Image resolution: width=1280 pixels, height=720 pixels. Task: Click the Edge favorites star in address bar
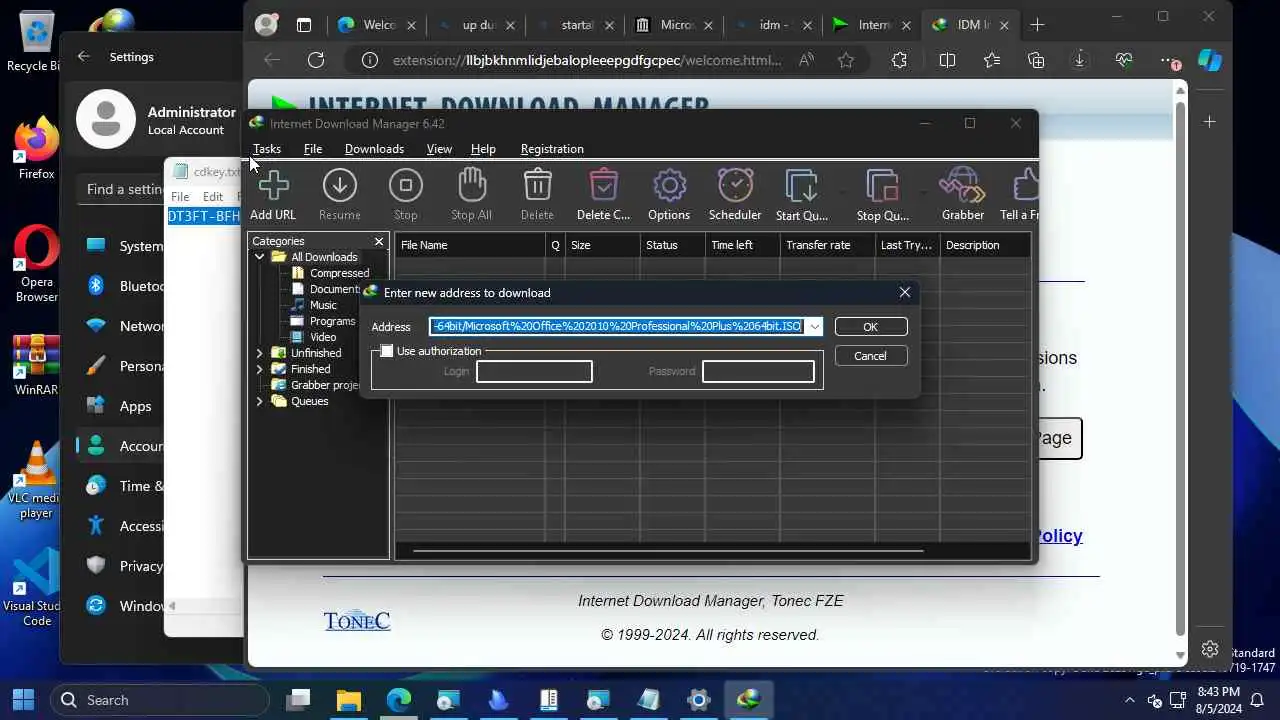tap(846, 60)
